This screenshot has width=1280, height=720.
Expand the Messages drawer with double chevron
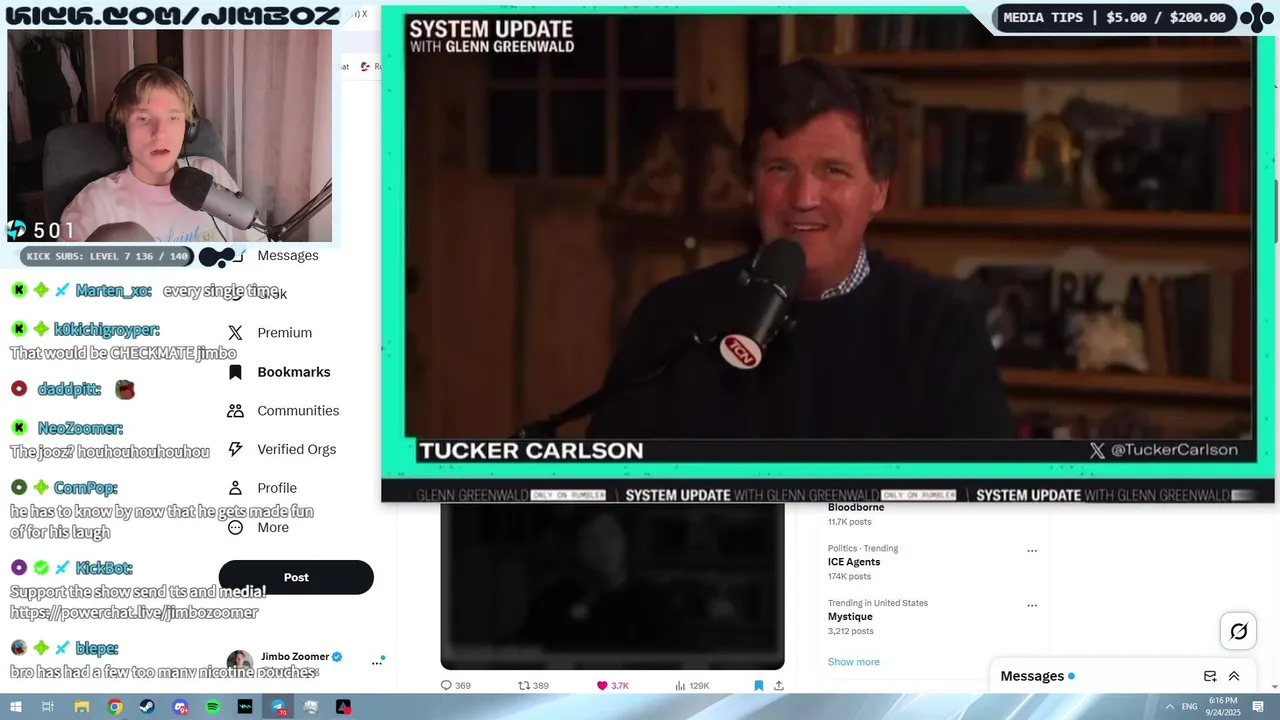1234,676
